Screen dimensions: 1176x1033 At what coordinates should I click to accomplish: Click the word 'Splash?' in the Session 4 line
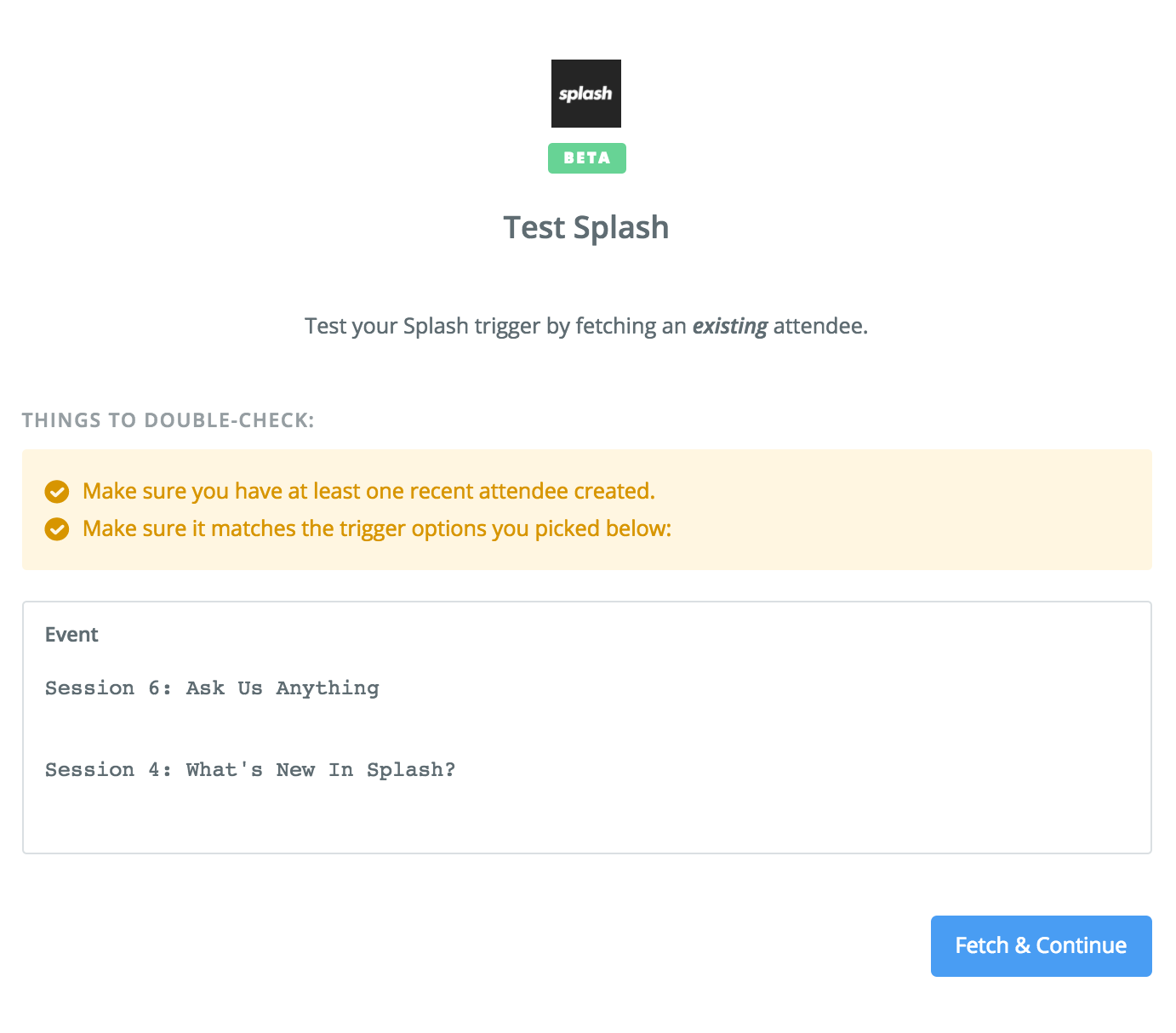(x=411, y=770)
